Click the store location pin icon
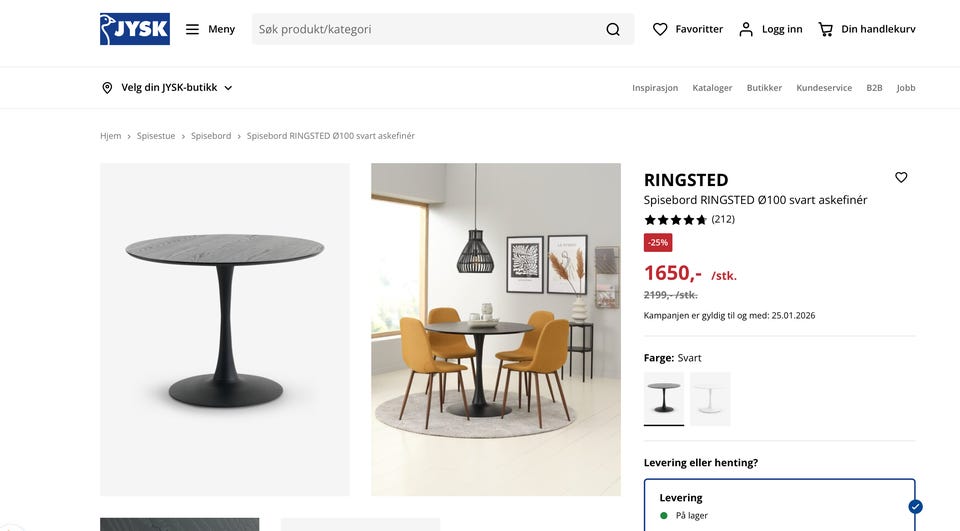Screen dimensions: 960x531 point(107,88)
